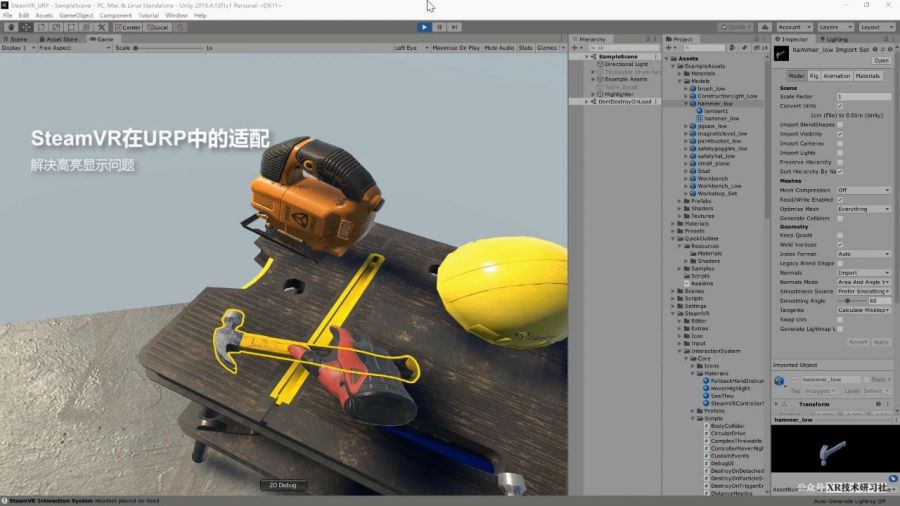This screenshot has width=900, height=506.
Task: Toggle the Center pivot button
Action: click(x=127, y=27)
